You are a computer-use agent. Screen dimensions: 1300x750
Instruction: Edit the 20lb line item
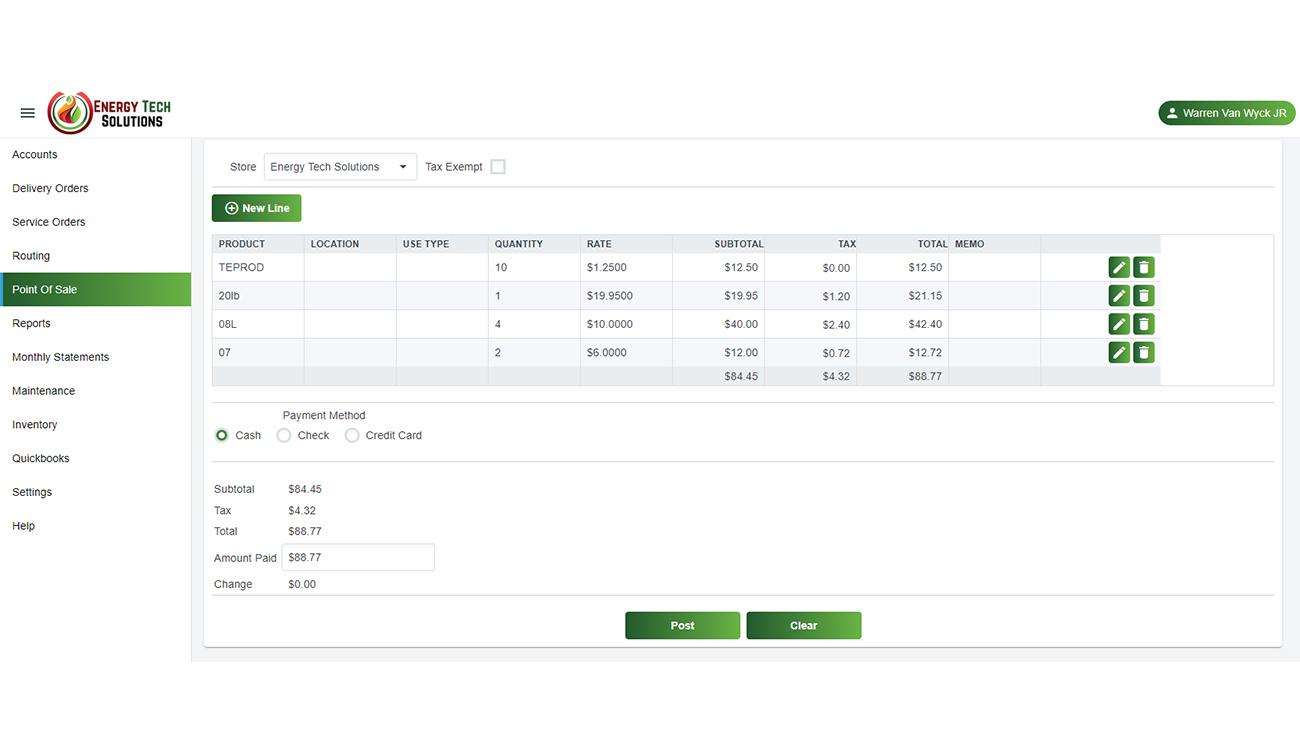point(1119,296)
